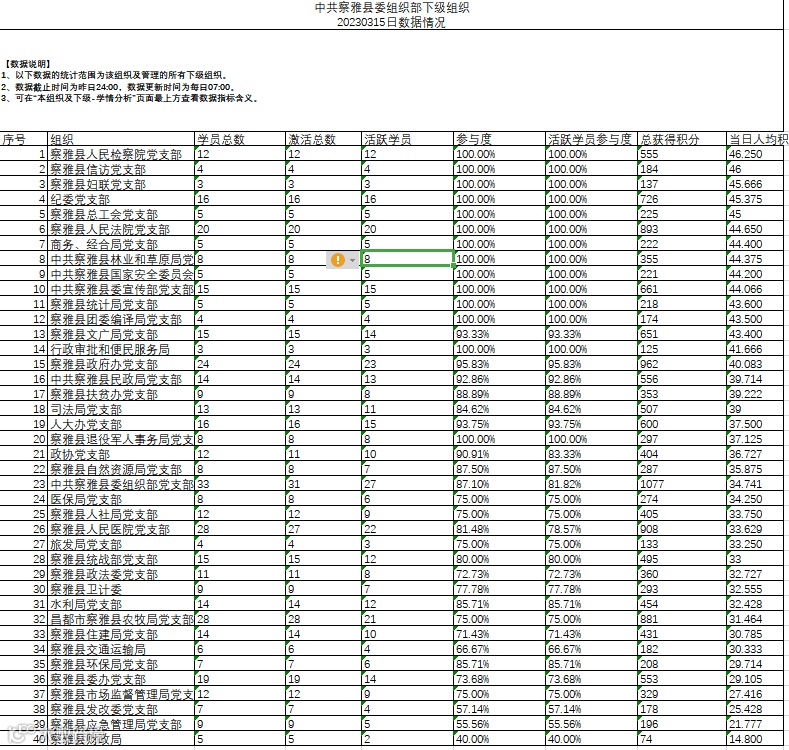Click participation value 55.56% in 参与度 column
The image size is (789, 750).
472,724
